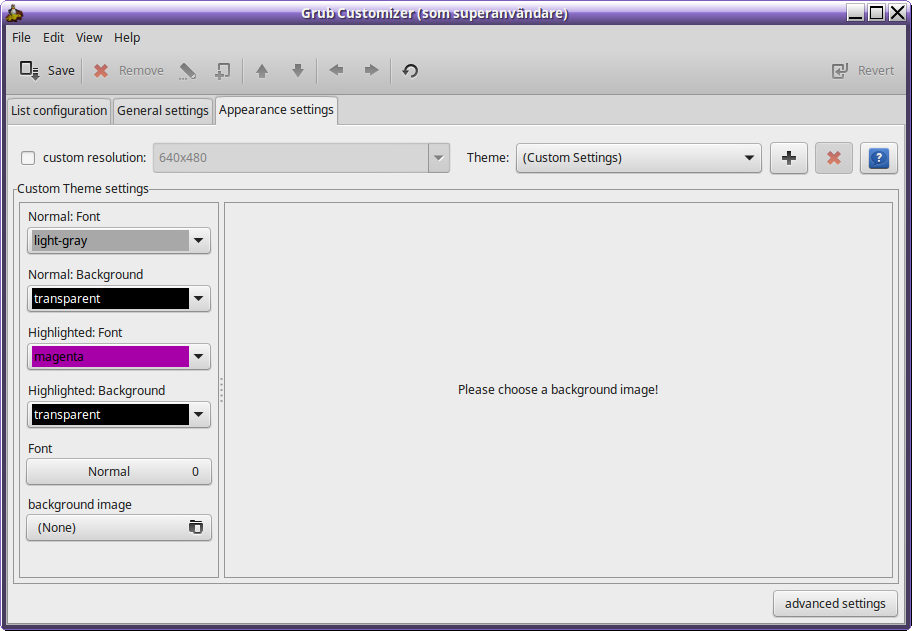Click the red Remove cross icon

coord(101,70)
